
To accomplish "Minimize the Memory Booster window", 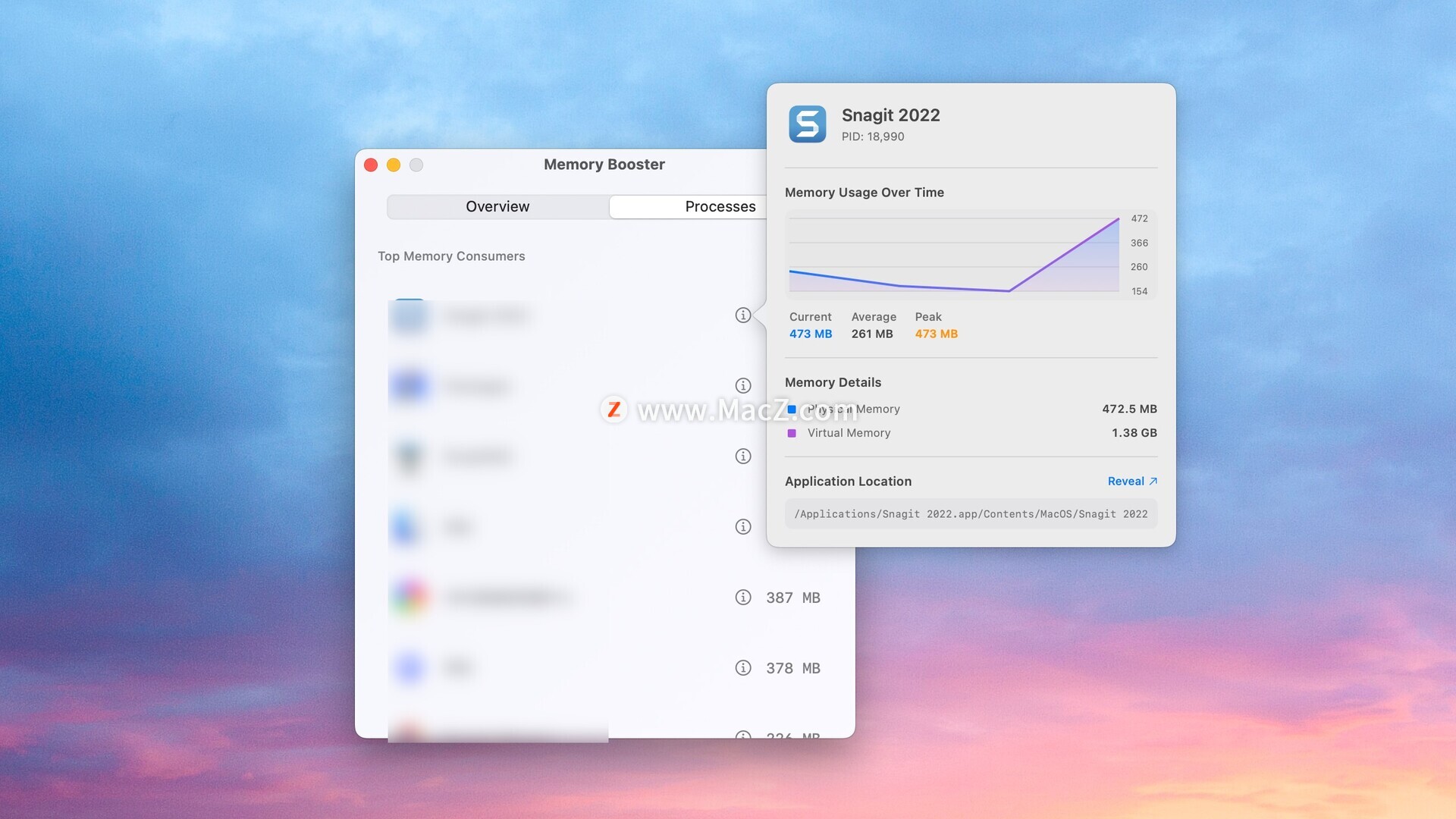I will 394,165.
